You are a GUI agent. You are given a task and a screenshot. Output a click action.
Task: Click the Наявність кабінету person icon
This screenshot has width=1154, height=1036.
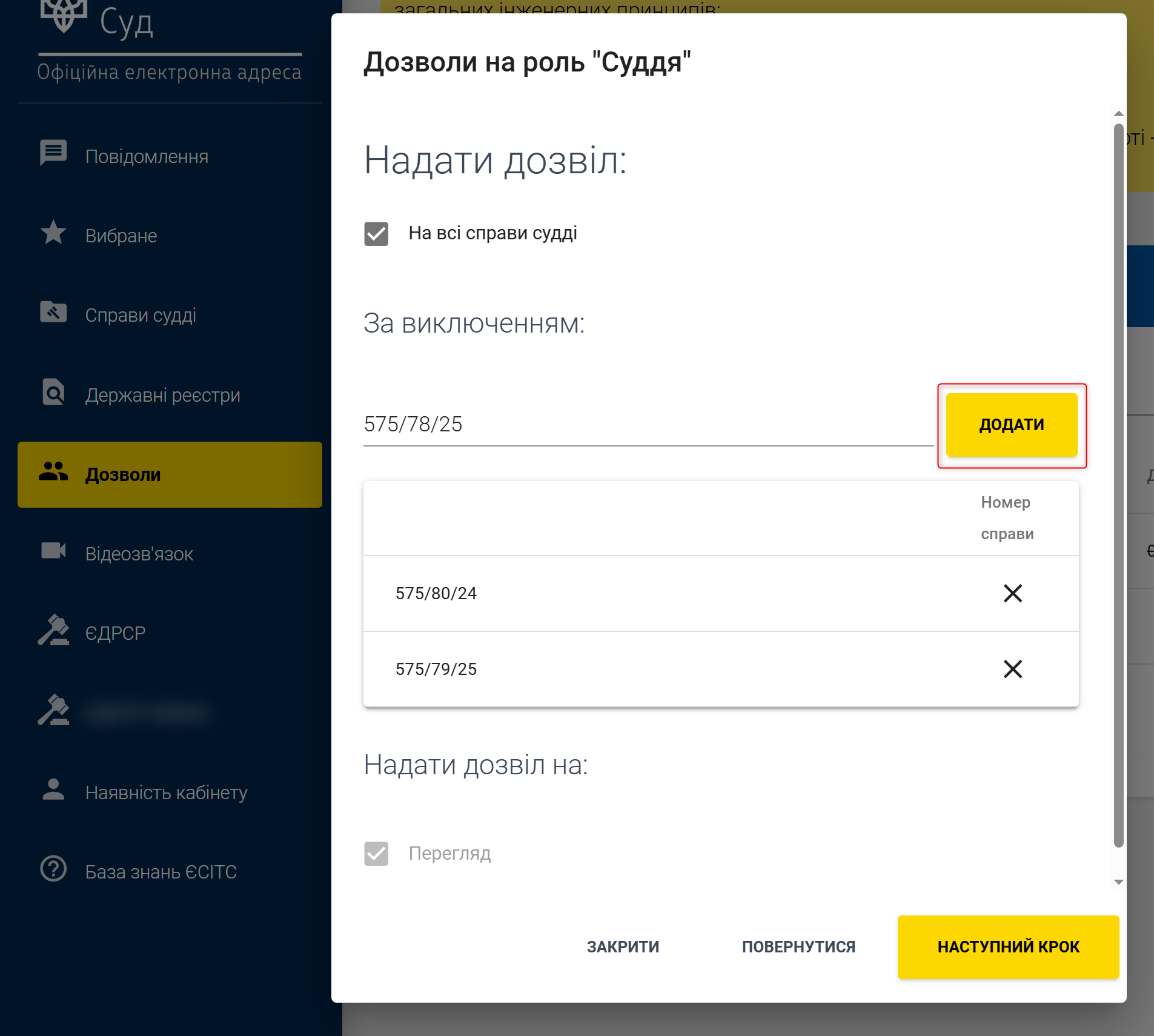click(x=53, y=789)
